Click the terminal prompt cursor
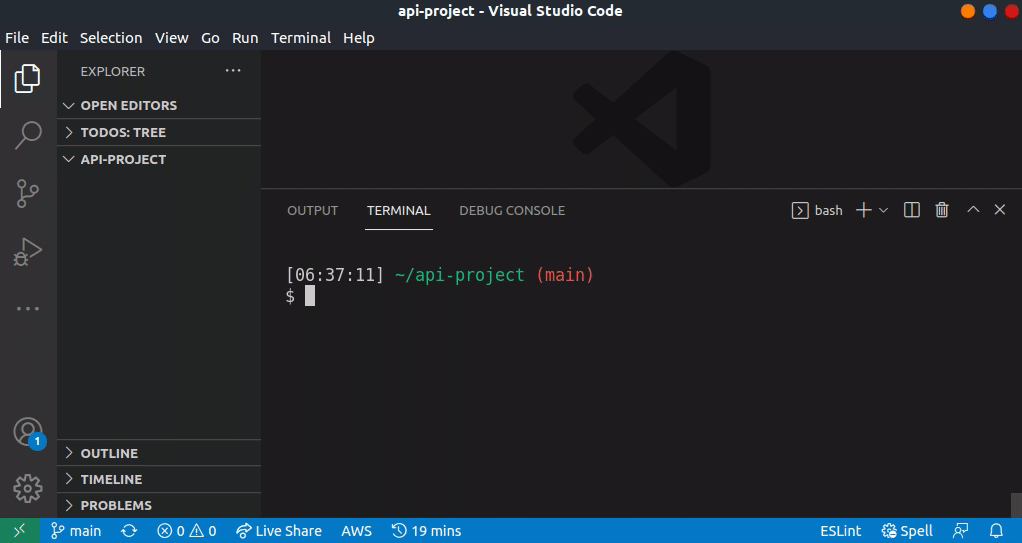This screenshot has width=1022, height=543. coord(310,295)
